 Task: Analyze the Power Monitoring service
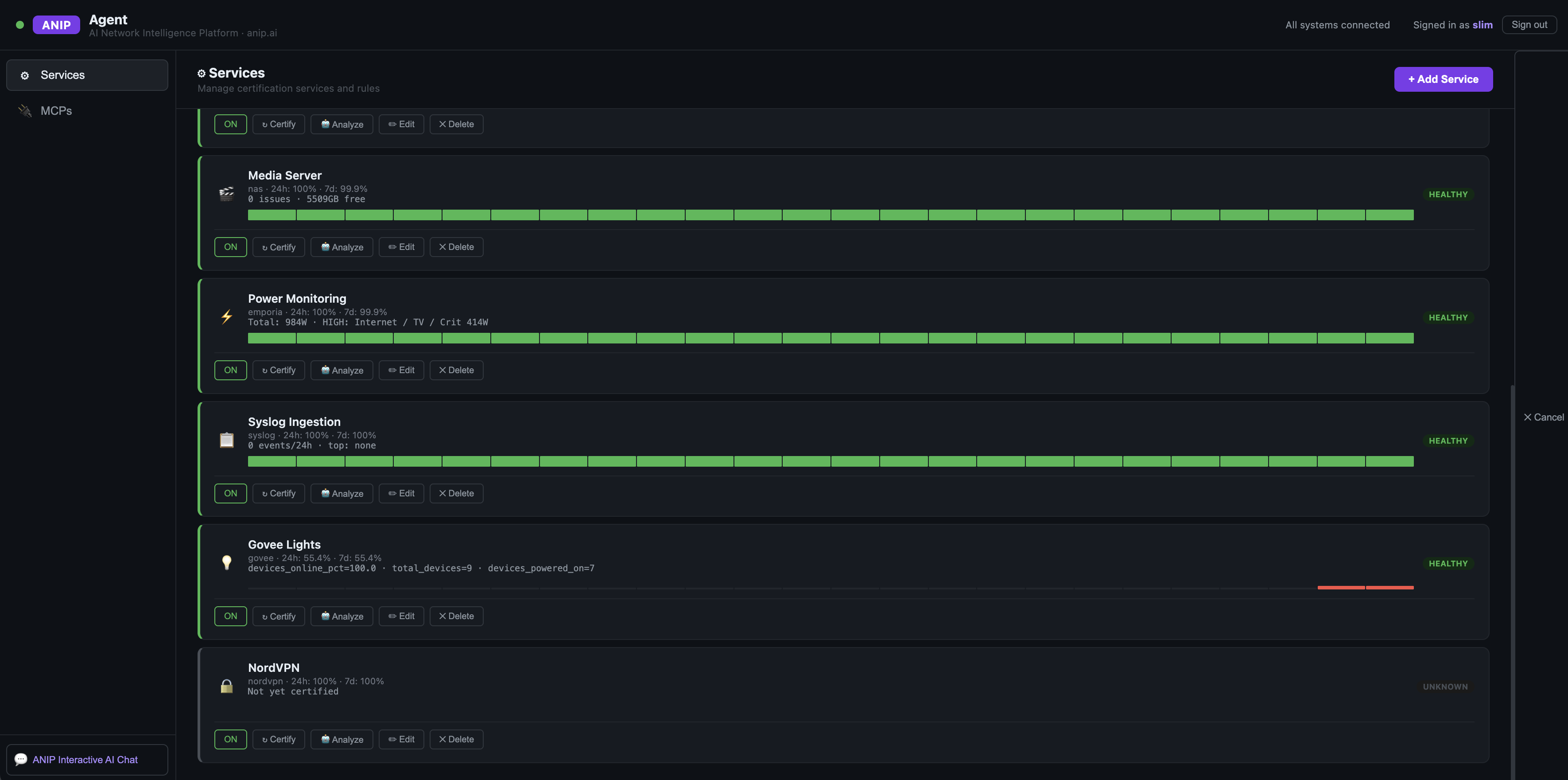(x=342, y=370)
